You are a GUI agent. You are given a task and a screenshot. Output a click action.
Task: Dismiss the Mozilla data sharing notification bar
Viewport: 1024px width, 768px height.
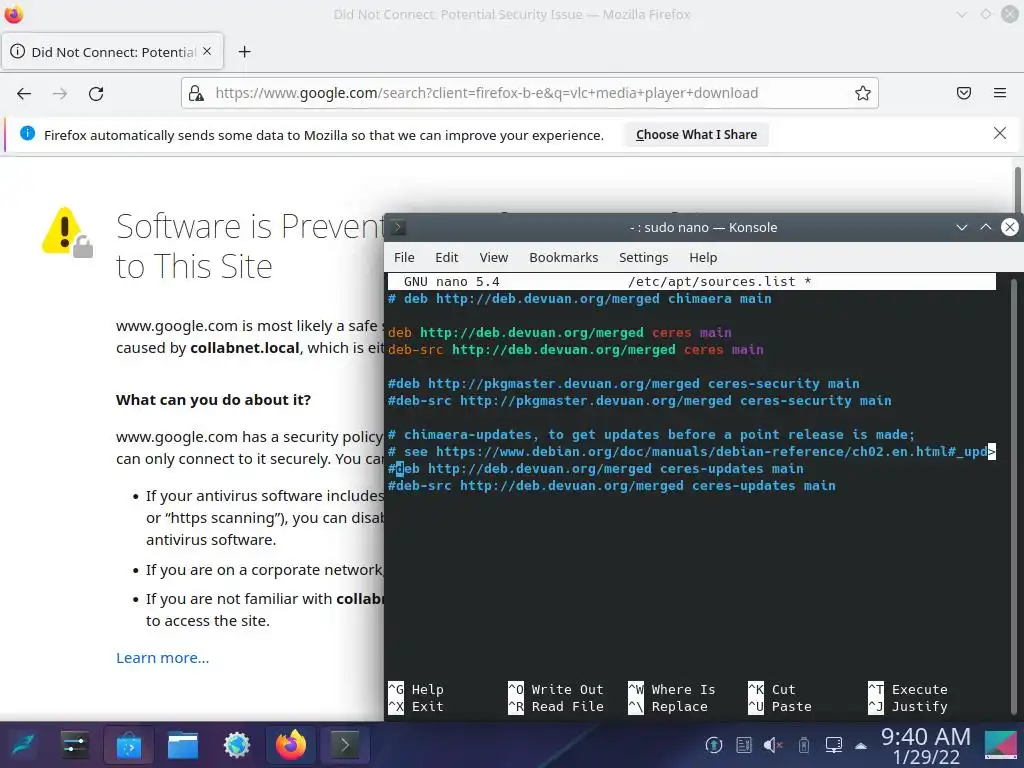coord(1000,133)
